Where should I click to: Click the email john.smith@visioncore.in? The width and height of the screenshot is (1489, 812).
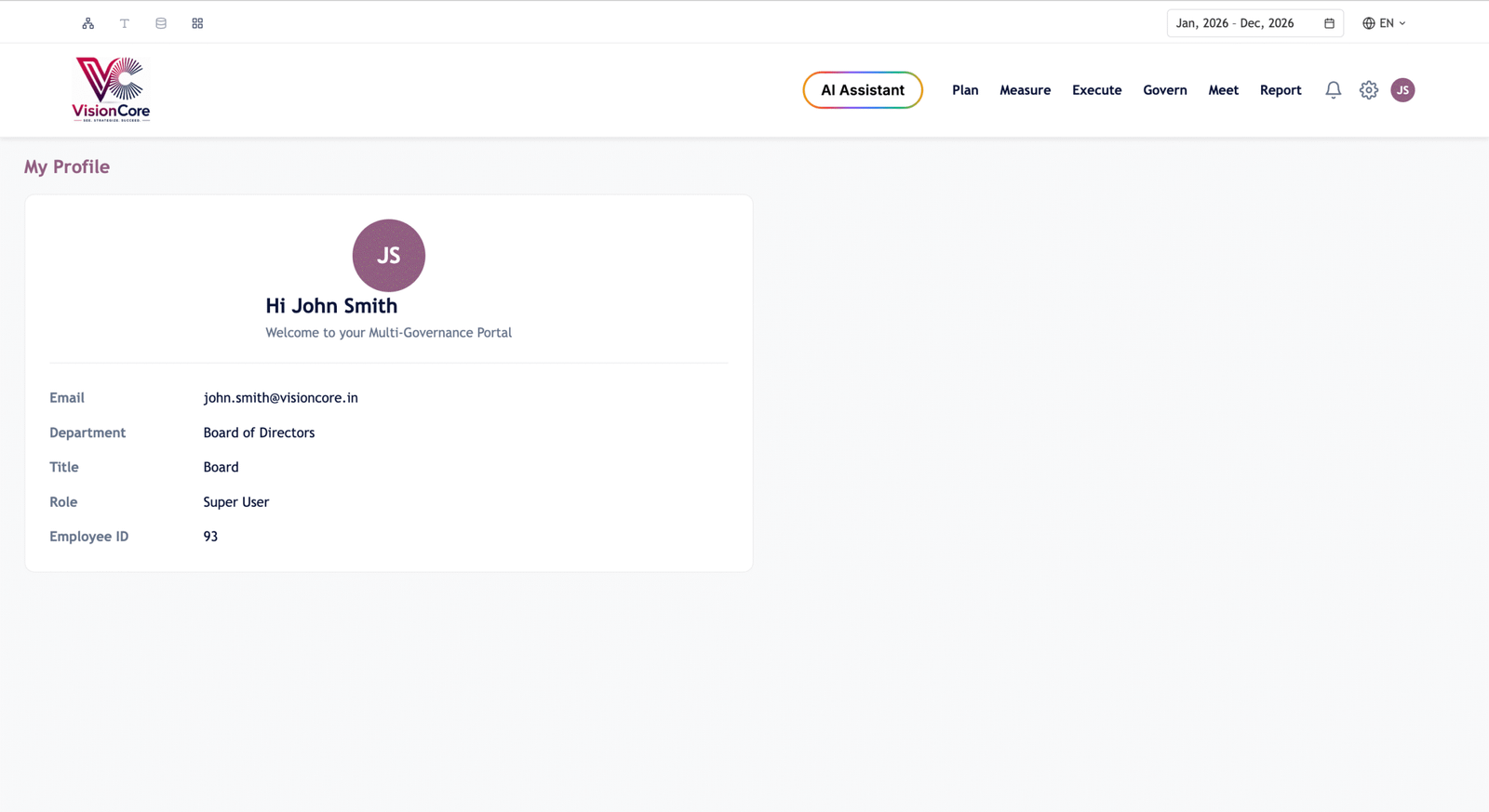click(280, 398)
